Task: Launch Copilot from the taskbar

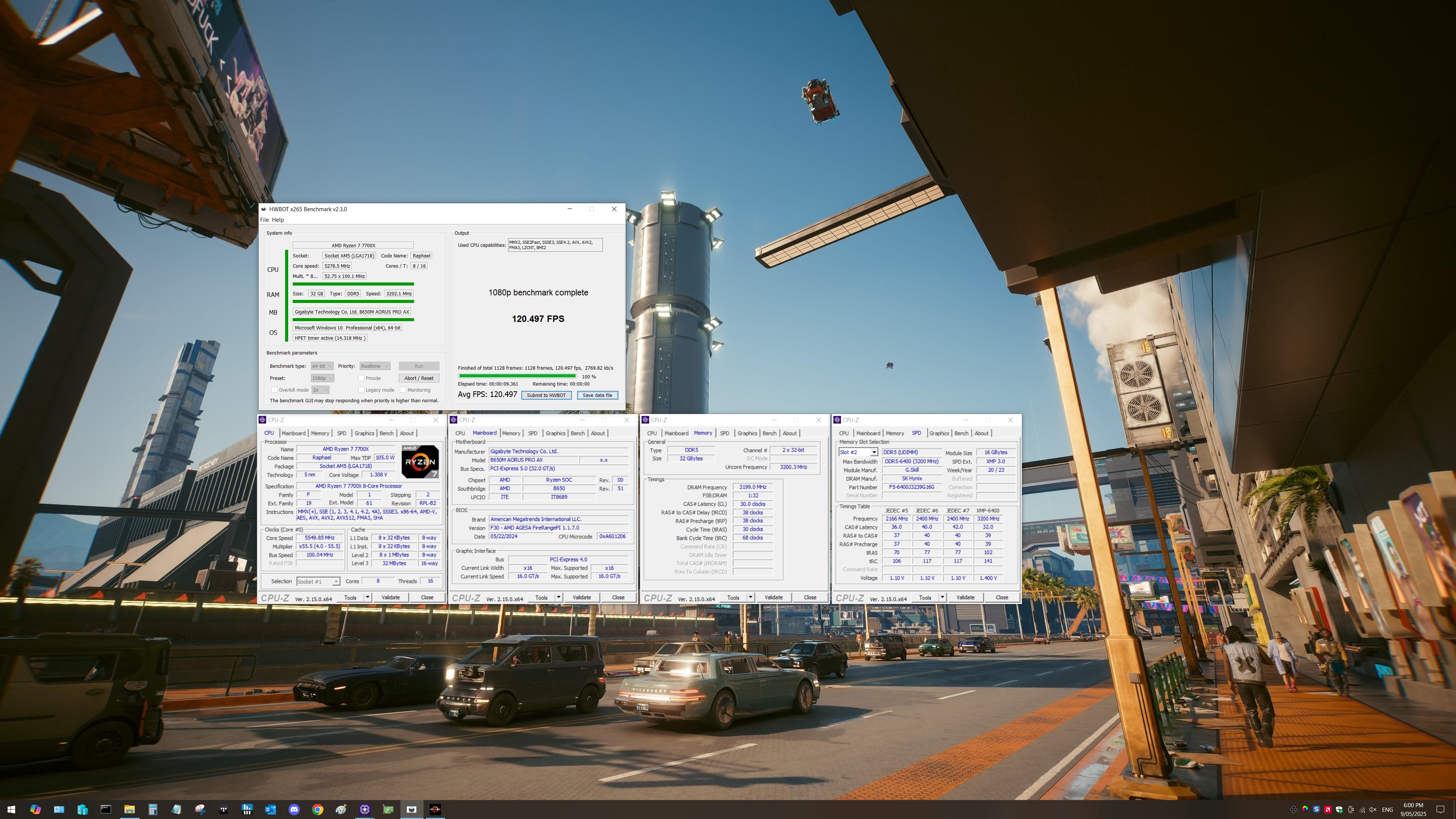Action: point(35,810)
